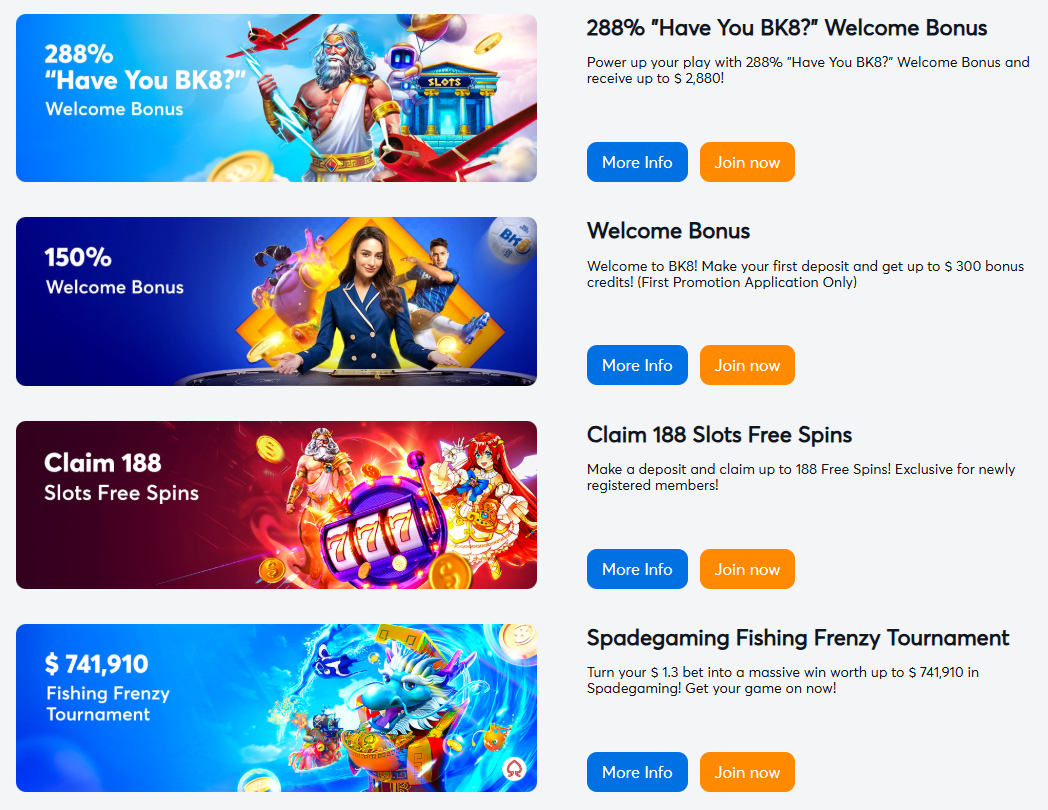The height and width of the screenshot is (810, 1048).
Task: Click Join now under the Welcome Bonus
Action: click(x=747, y=364)
